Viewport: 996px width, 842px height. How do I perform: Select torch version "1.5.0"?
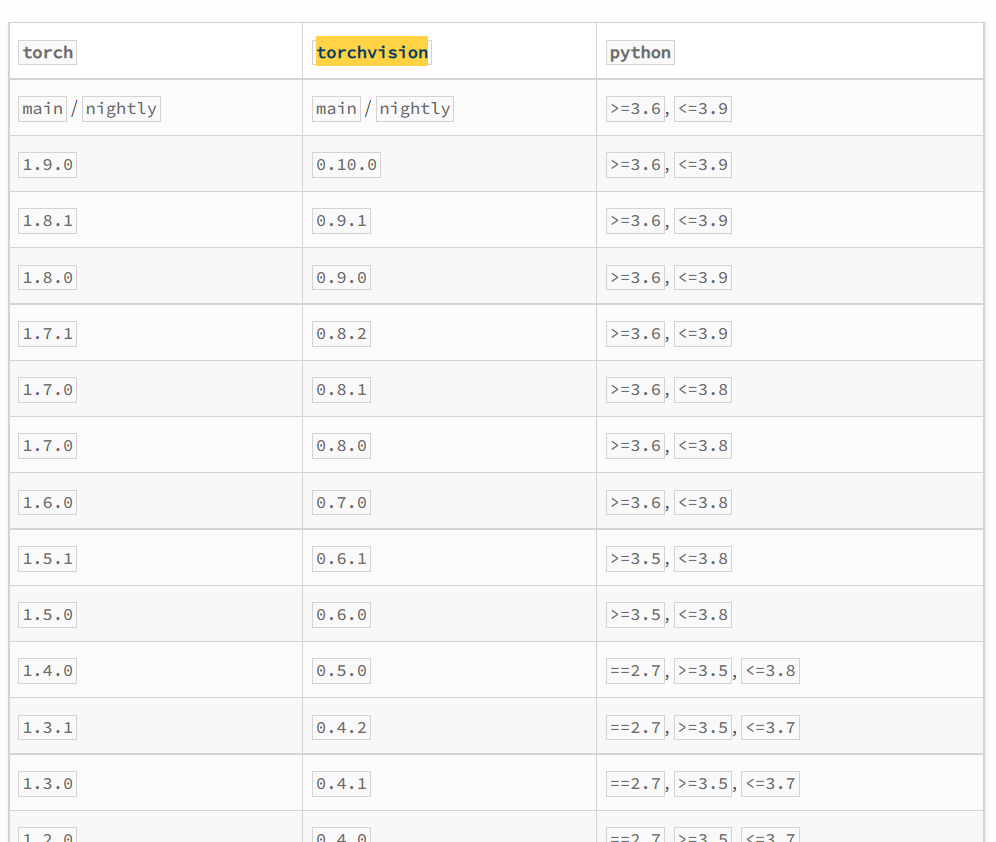[48, 615]
